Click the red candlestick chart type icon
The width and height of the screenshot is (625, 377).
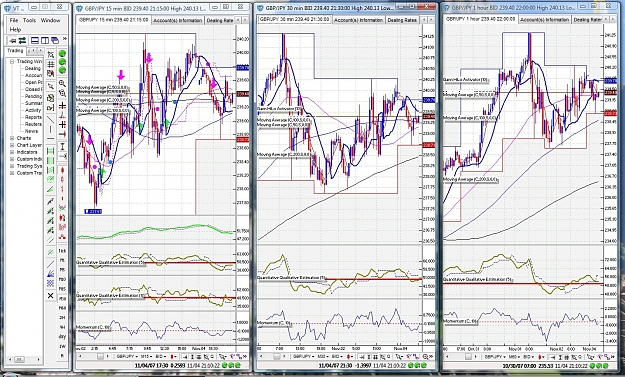tap(62, 170)
